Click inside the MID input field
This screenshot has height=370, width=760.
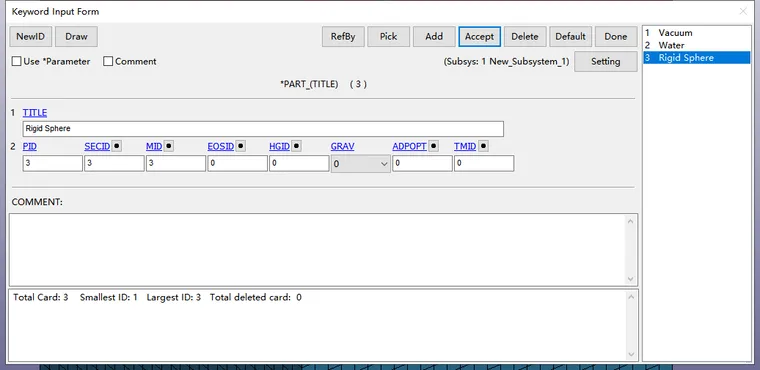tap(175, 163)
